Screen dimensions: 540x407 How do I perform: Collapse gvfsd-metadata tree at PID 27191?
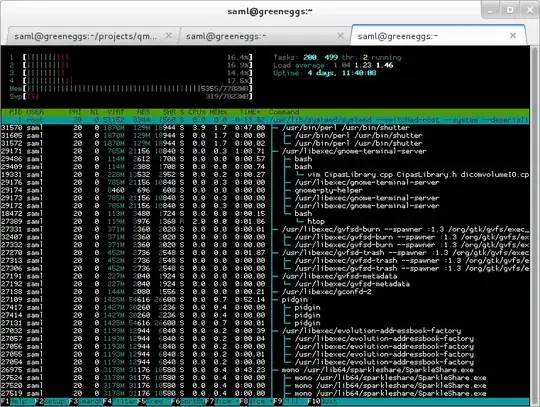[265, 276]
